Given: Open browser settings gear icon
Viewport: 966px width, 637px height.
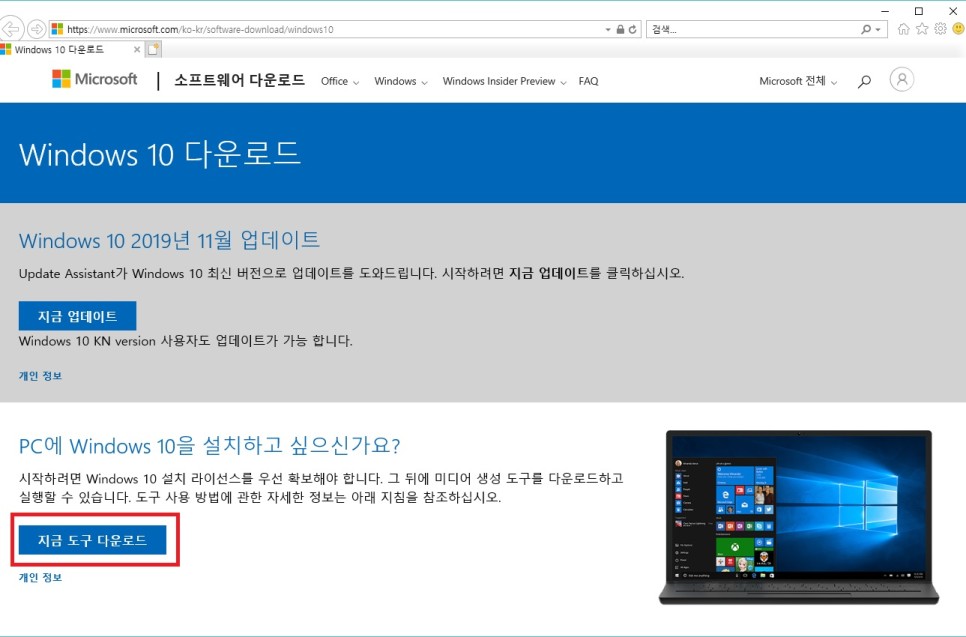Looking at the screenshot, I should pos(940,29).
